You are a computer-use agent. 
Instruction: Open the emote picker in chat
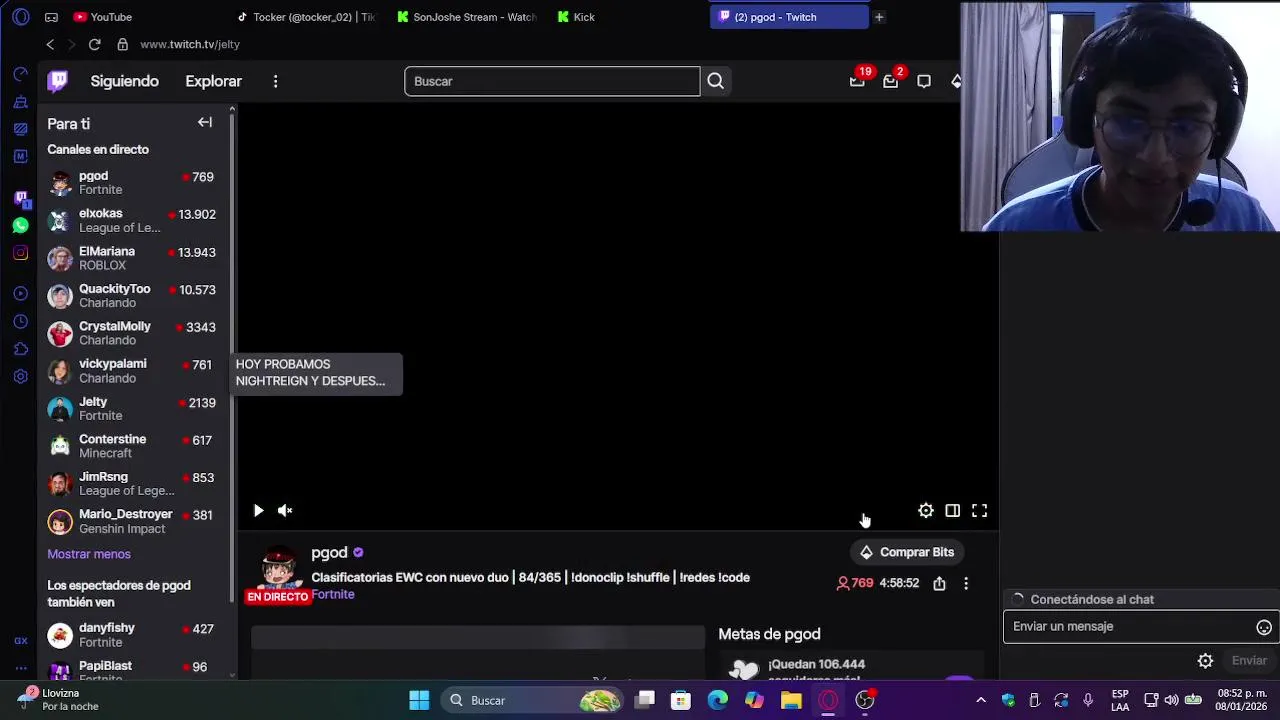click(1264, 627)
